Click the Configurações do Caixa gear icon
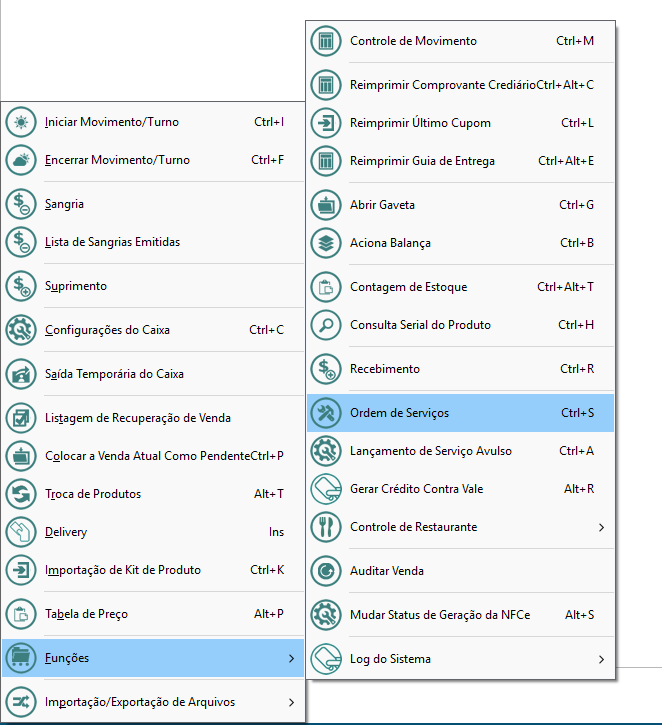The width and height of the screenshot is (662, 725). pyautogui.click(x=20, y=330)
